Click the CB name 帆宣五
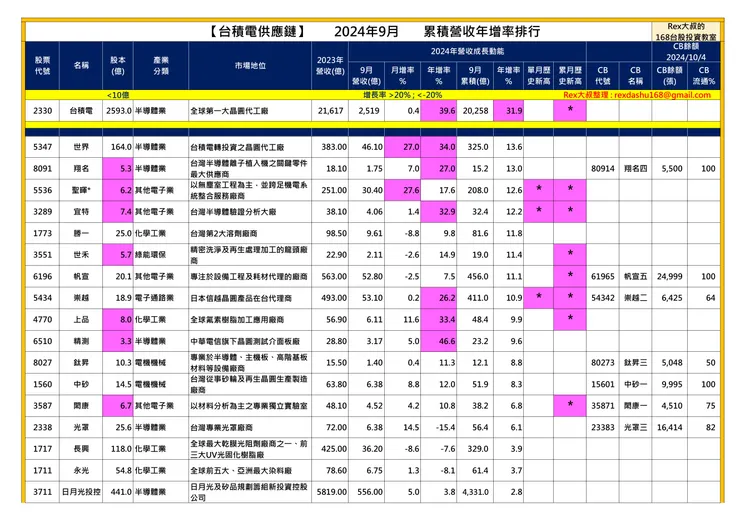740x523 pixels. tap(635, 276)
